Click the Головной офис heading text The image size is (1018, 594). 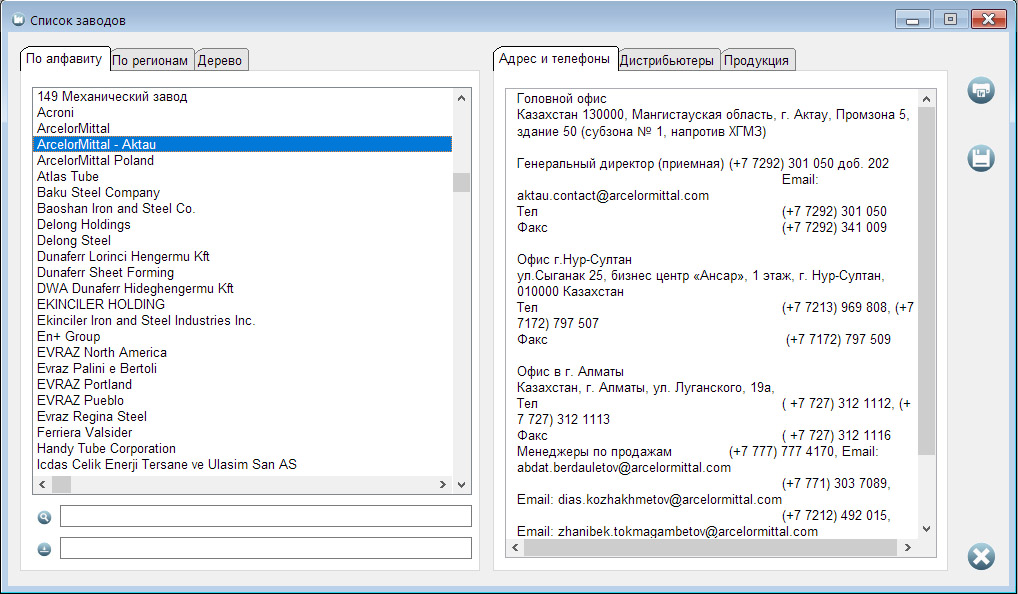(x=562, y=99)
